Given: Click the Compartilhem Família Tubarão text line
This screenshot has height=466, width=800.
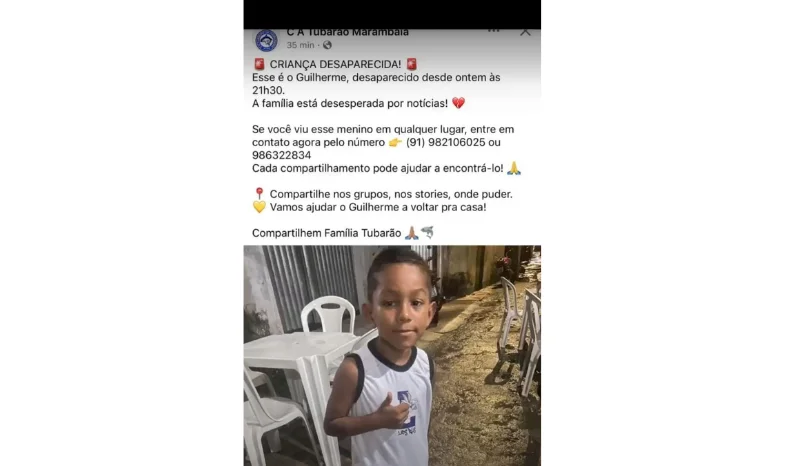Looking at the screenshot, I should click(x=327, y=233).
